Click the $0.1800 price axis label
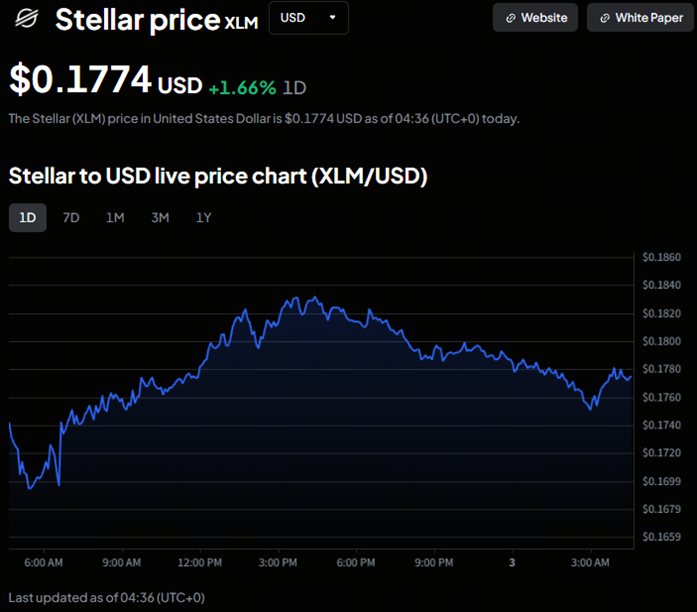697x612 pixels. pyautogui.click(x=661, y=341)
